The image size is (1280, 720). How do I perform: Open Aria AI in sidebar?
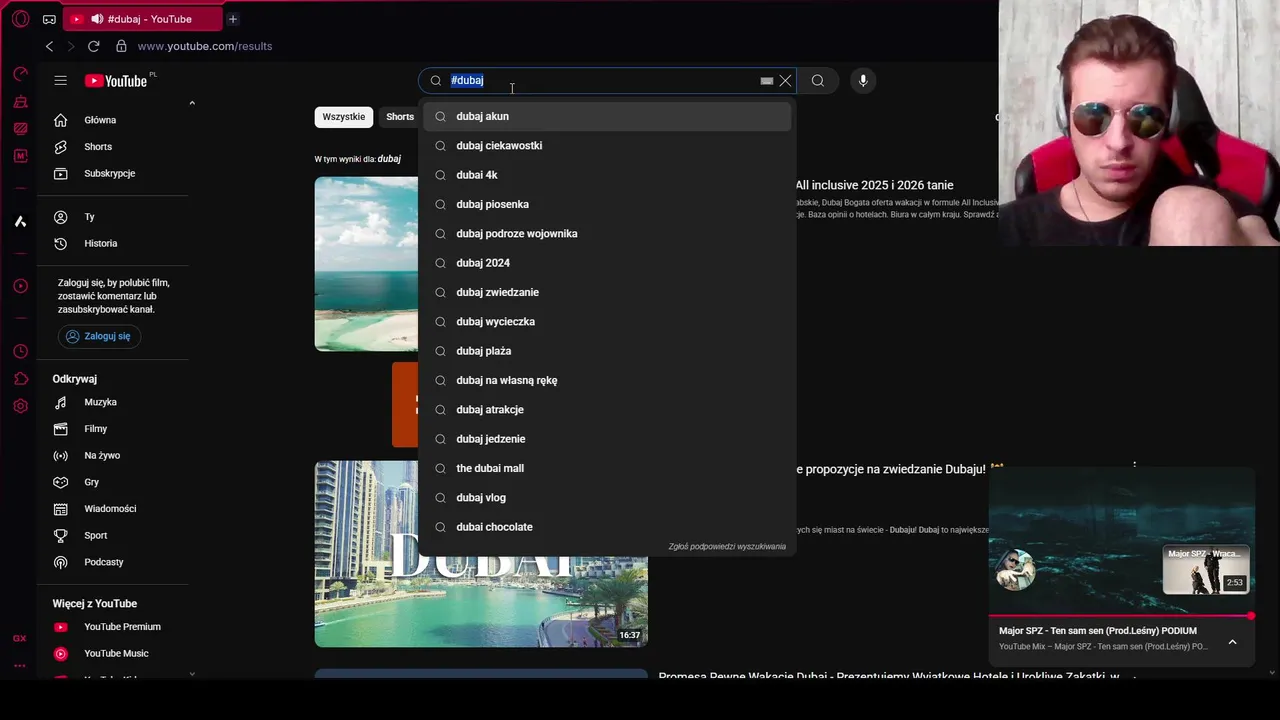tap(20, 221)
